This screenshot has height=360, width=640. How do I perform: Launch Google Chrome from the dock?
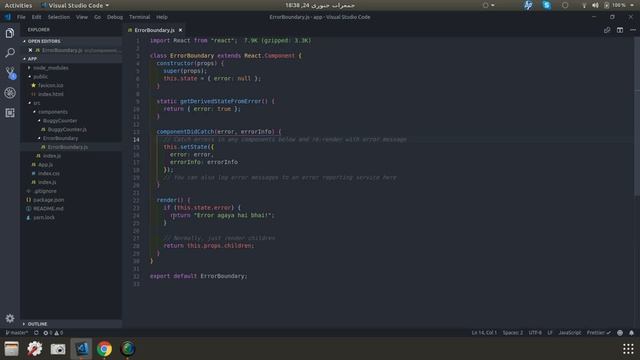point(104,349)
